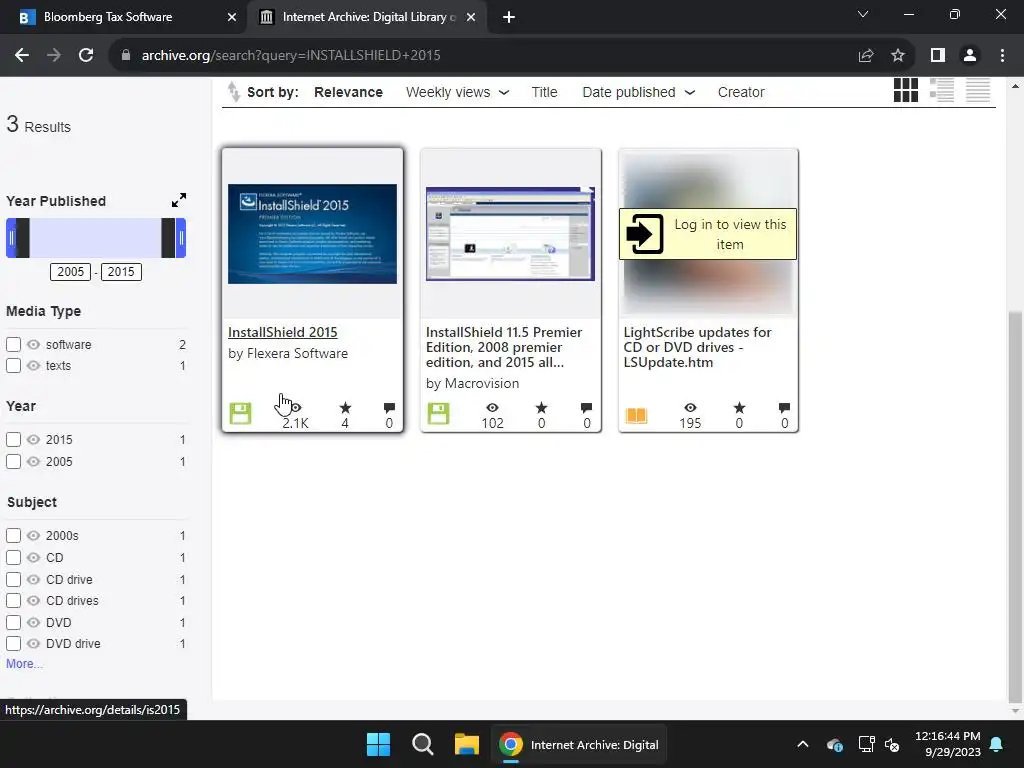The width and height of the screenshot is (1024, 768).
Task: Open Windows Start menu
Action: [378, 744]
